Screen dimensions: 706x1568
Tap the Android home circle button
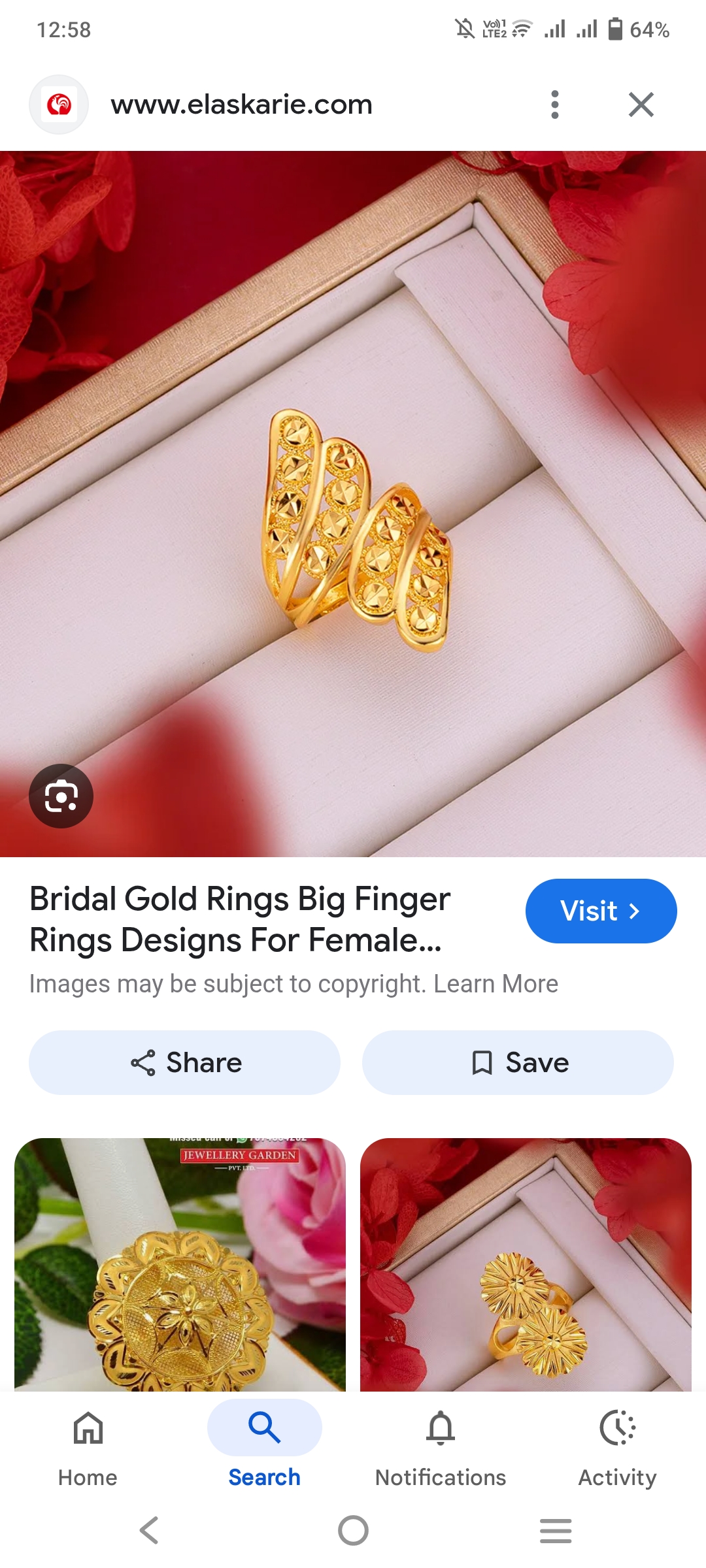(353, 1530)
